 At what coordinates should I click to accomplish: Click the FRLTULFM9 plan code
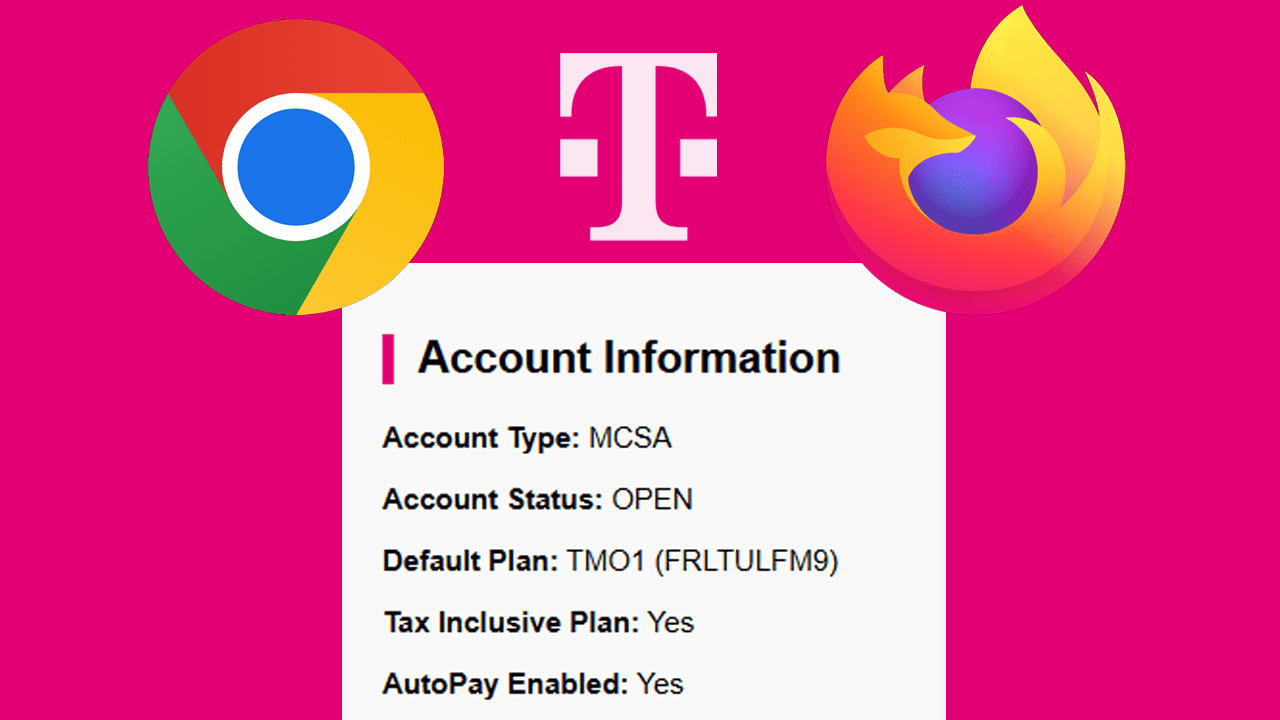click(746, 561)
